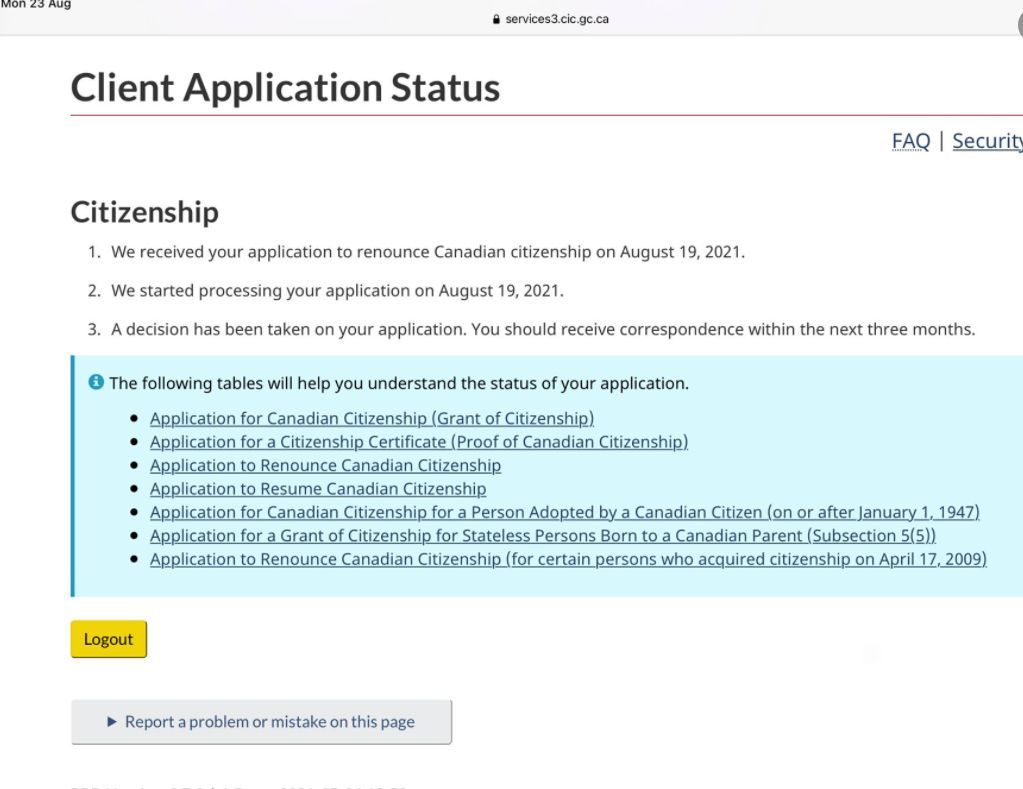Click 'The following tables will help you' text
Image resolution: width=1023 pixels, height=789 pixels.
click(399, 383)
